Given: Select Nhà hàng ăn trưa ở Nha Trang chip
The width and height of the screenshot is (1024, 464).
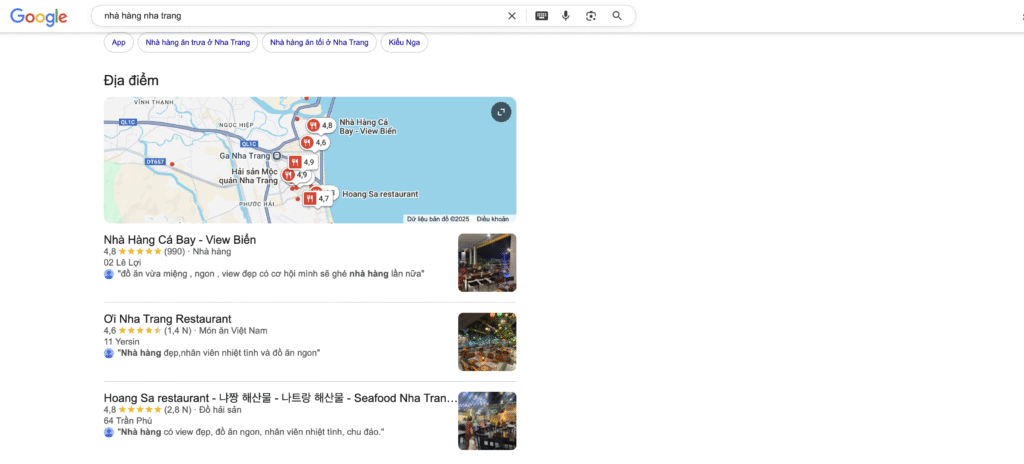Looking at the screenshot, I should (x=198, y=42).
